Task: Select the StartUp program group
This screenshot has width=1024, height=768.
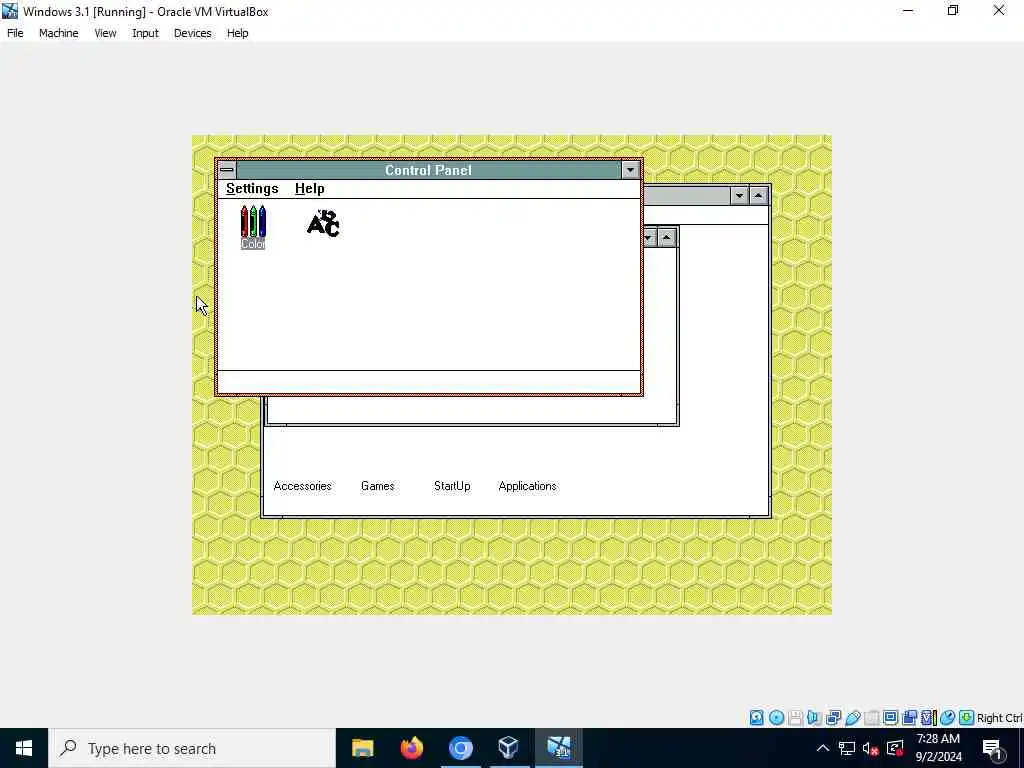Action: click(452, 486)
